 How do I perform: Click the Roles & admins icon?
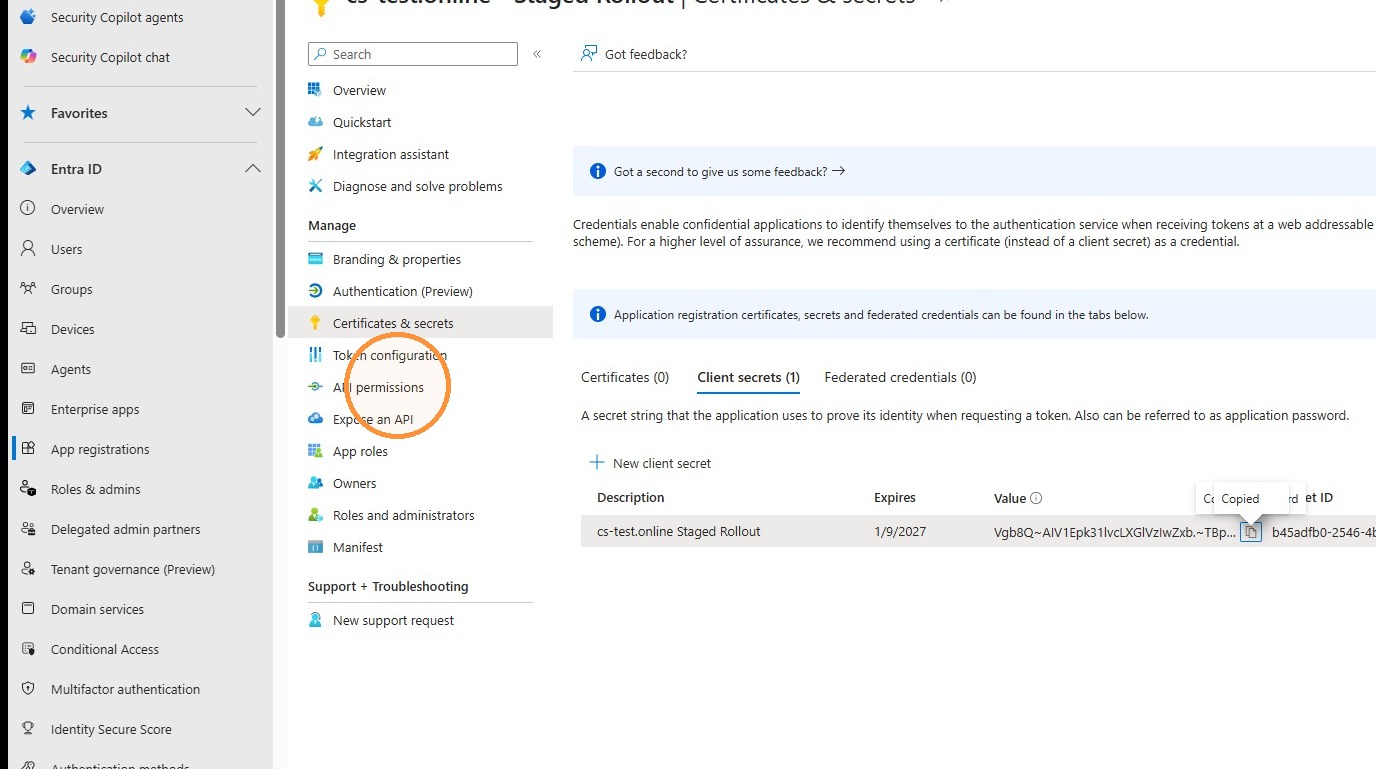click(x=28, y=489)
